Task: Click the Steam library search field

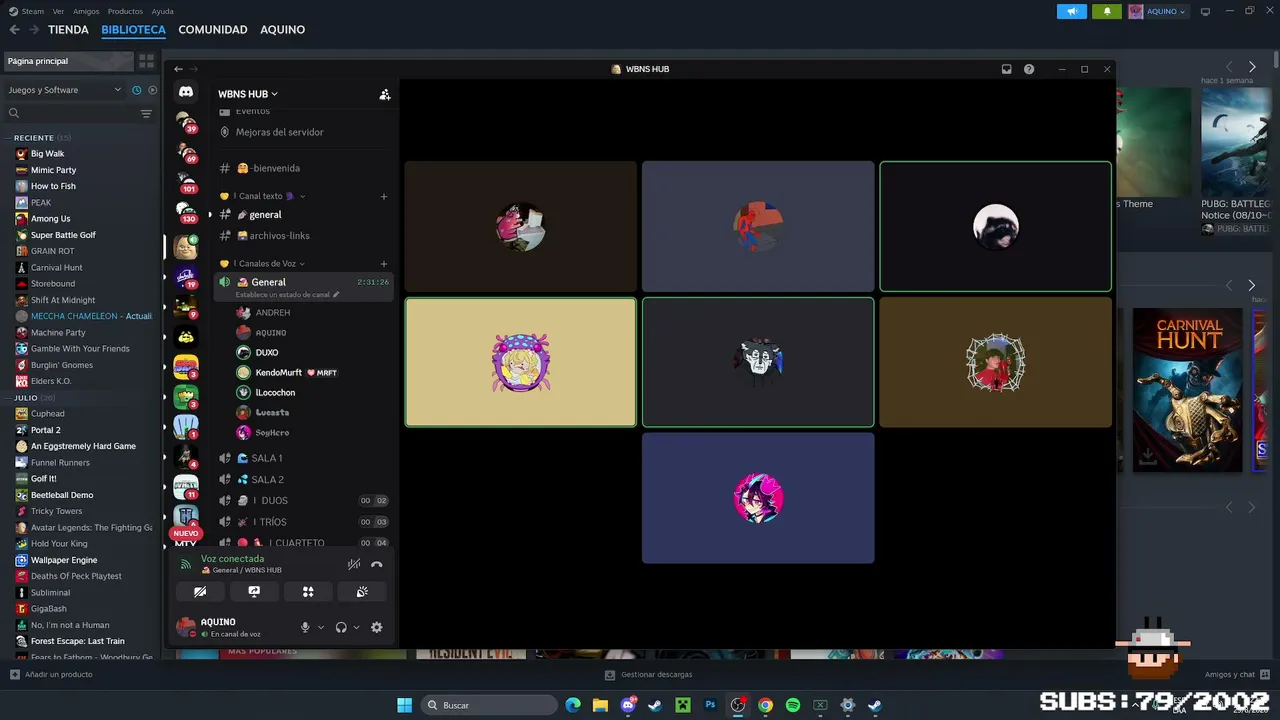Action: [70, 114]
